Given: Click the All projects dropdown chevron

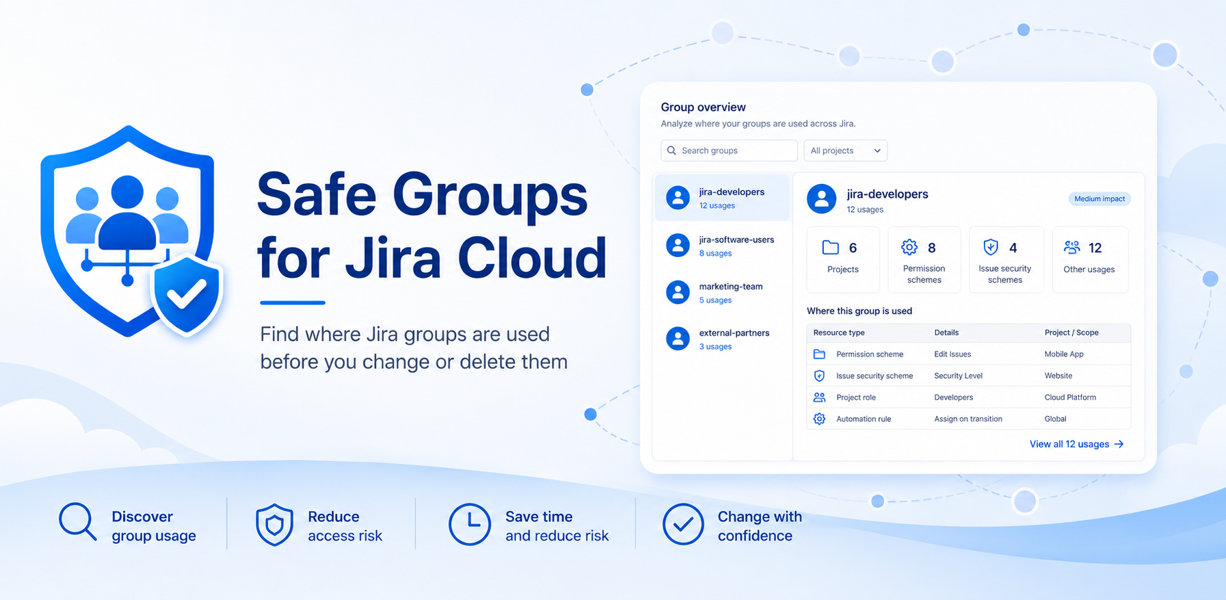Looking at the screenshot, I should (877, 151).
